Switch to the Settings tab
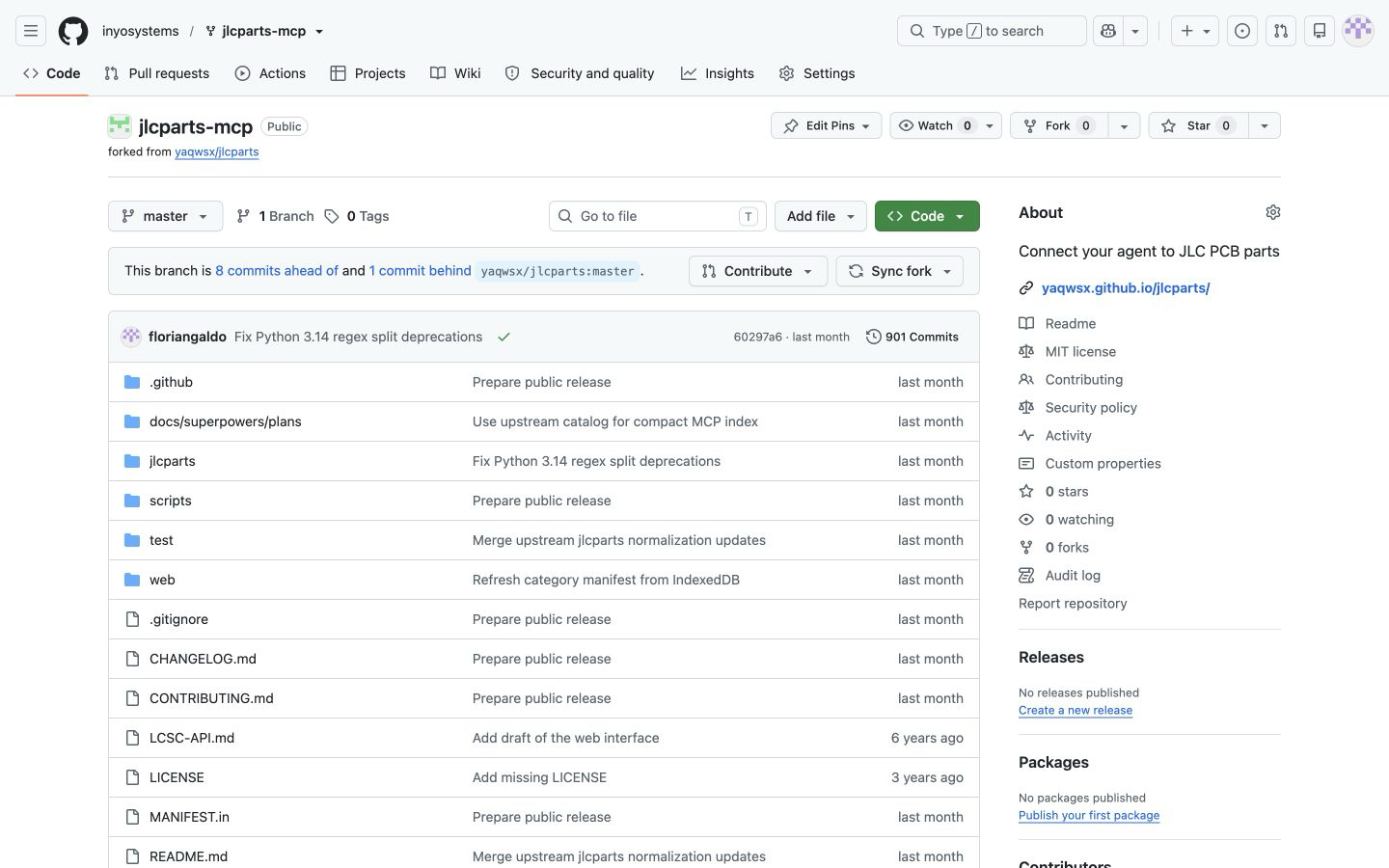 (x=817, y=73)
